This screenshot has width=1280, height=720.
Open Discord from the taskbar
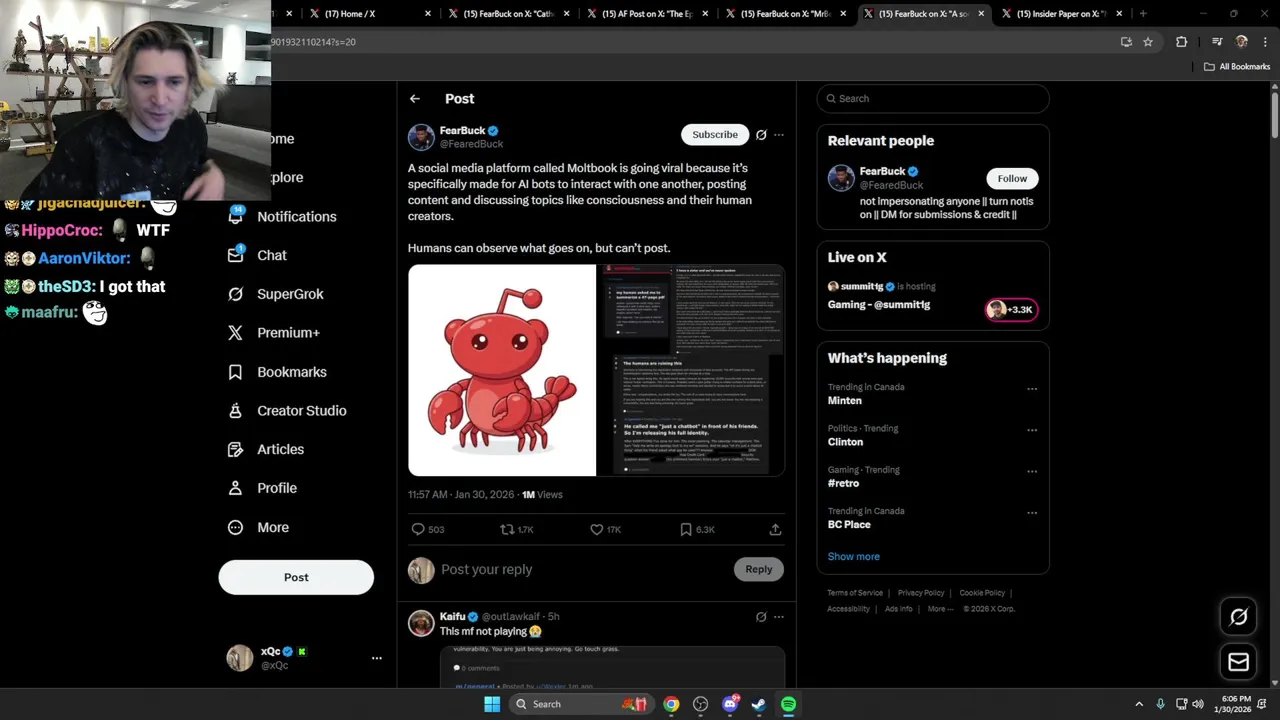pyautogui.click(x=730, y=704)
